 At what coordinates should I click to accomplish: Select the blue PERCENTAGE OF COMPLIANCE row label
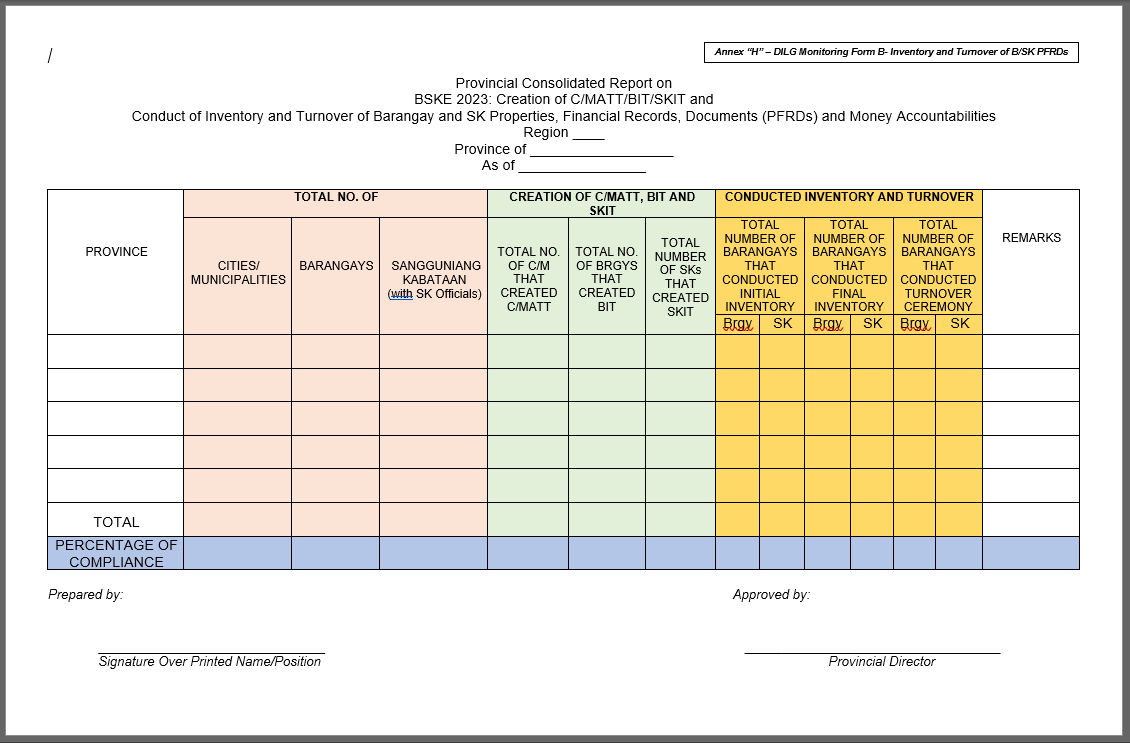[115, 554]
